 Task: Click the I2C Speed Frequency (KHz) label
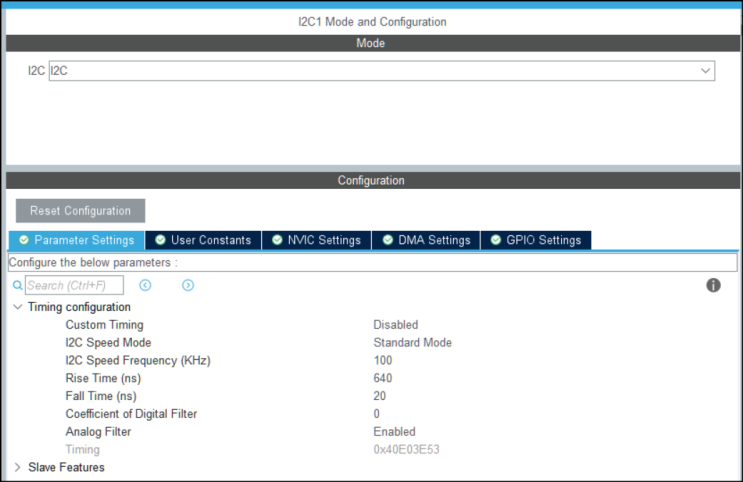pyautogui.click(x=138, y=361)
